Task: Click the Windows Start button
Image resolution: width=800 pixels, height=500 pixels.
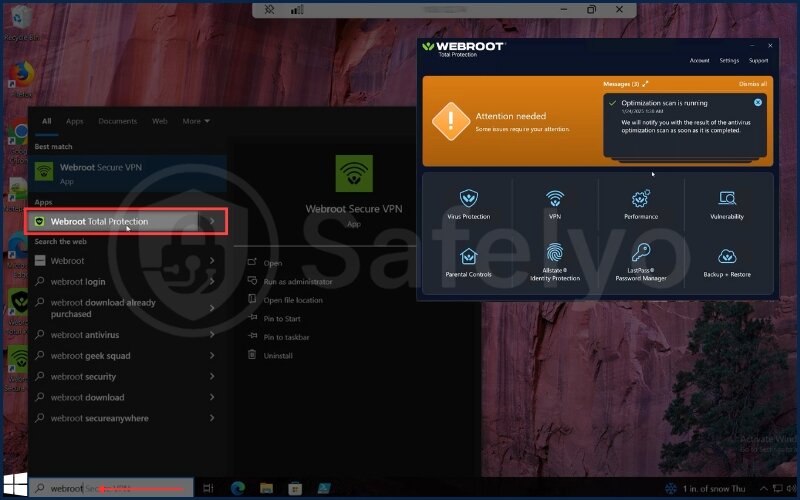Action: [x=14, y=489]
